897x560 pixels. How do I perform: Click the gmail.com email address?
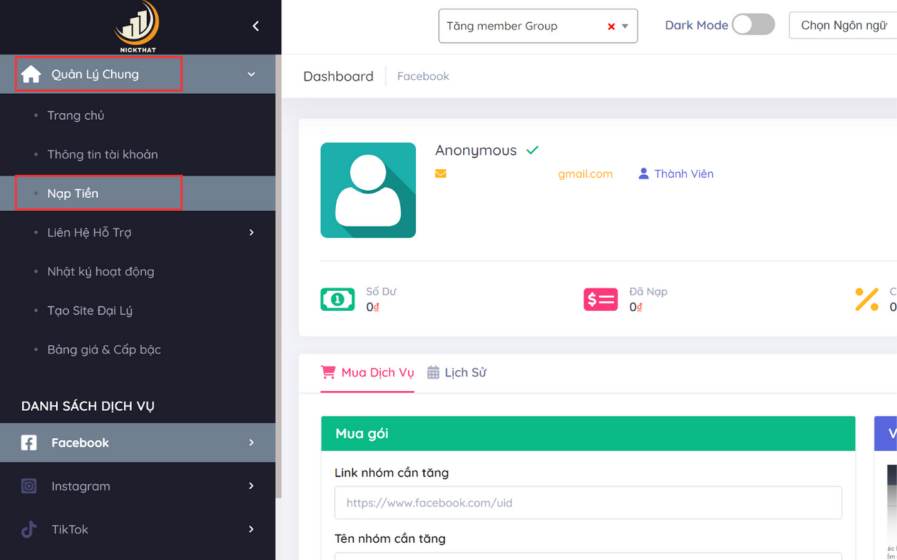(585, 174)
